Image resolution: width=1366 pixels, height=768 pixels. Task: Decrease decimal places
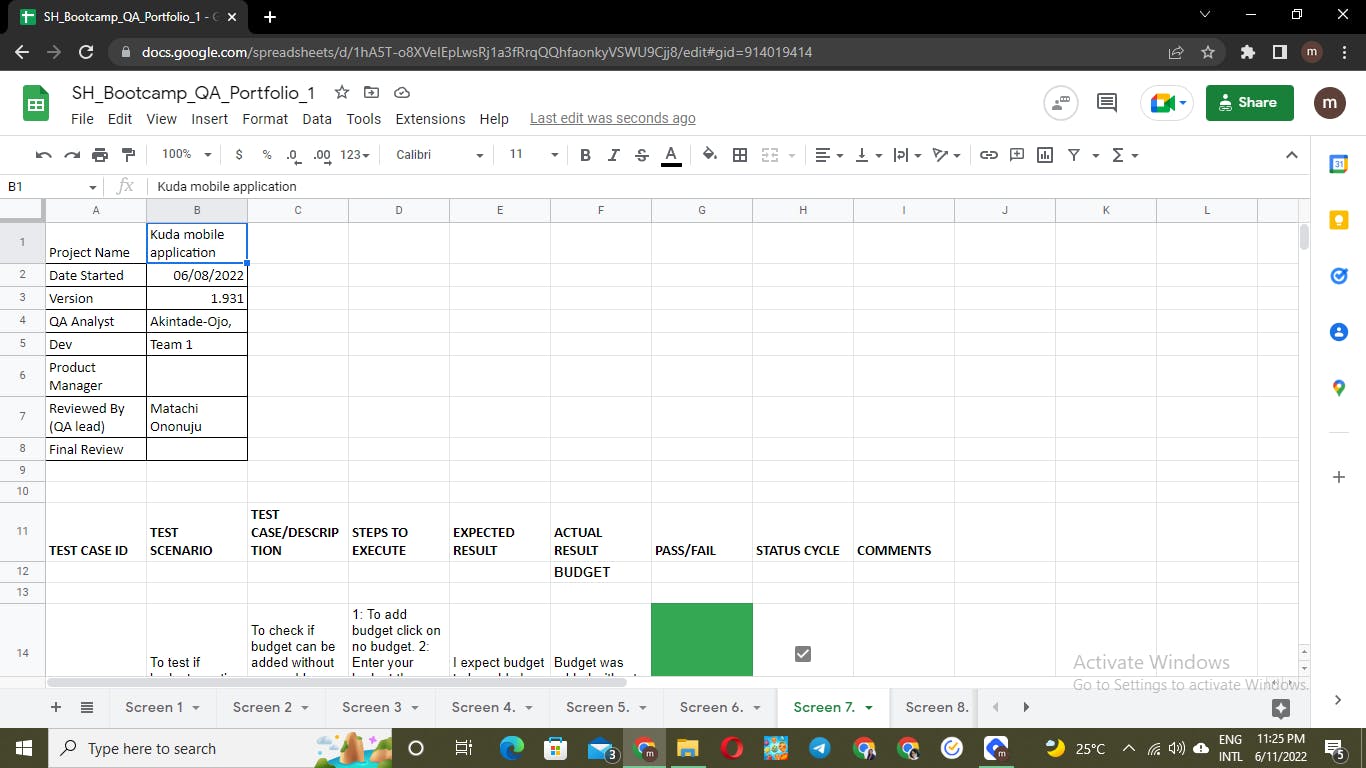(x=293, y=155)
